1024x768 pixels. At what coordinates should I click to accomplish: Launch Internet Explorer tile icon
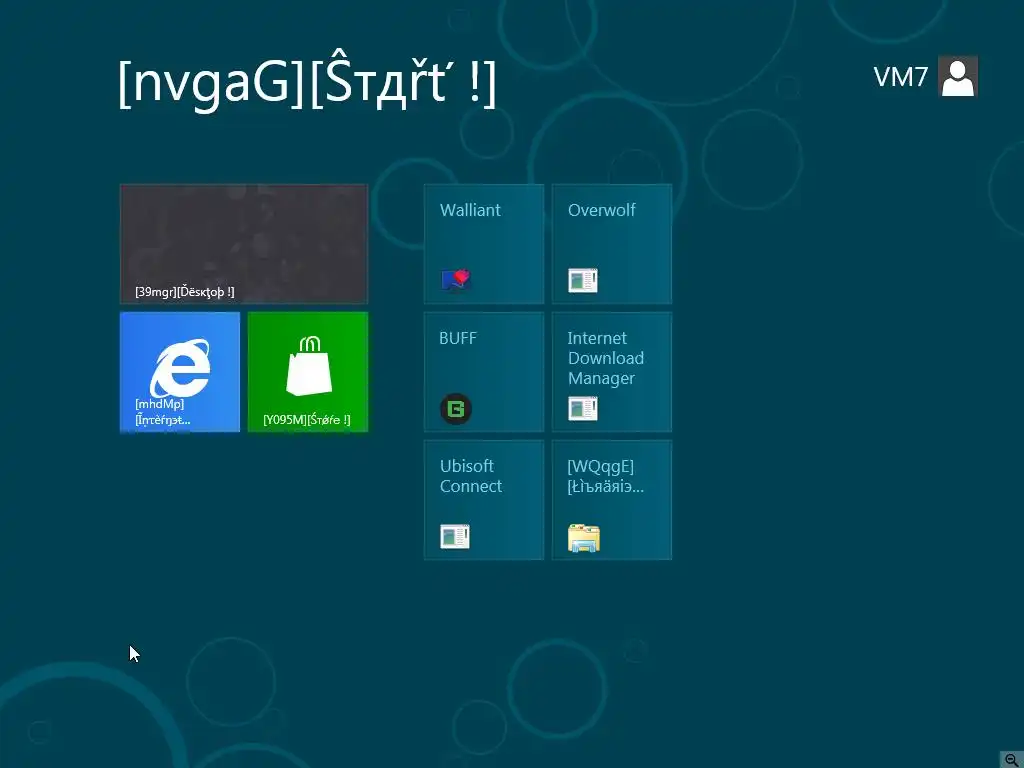180,368
